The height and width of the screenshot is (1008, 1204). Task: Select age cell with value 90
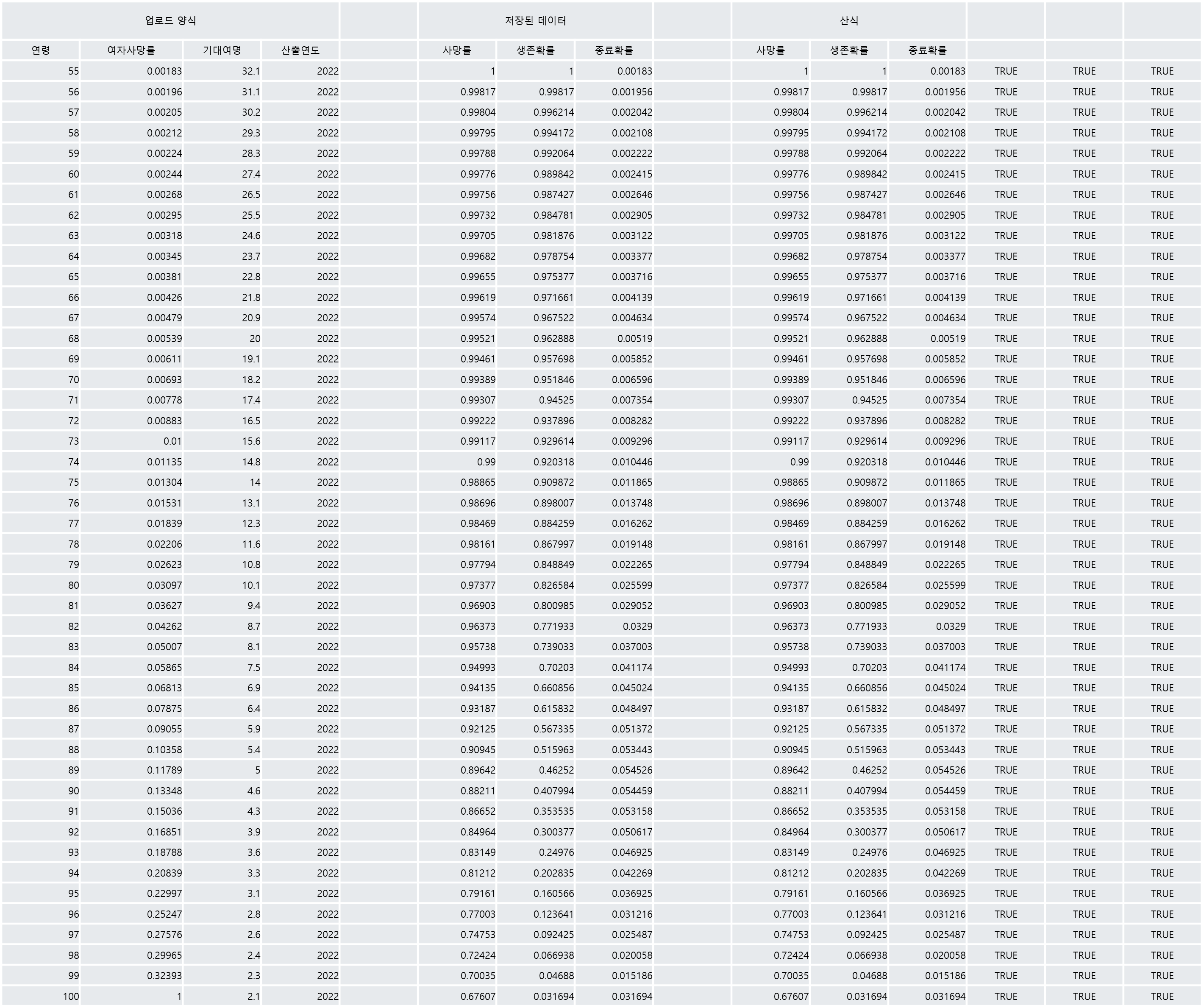point(73,791)
